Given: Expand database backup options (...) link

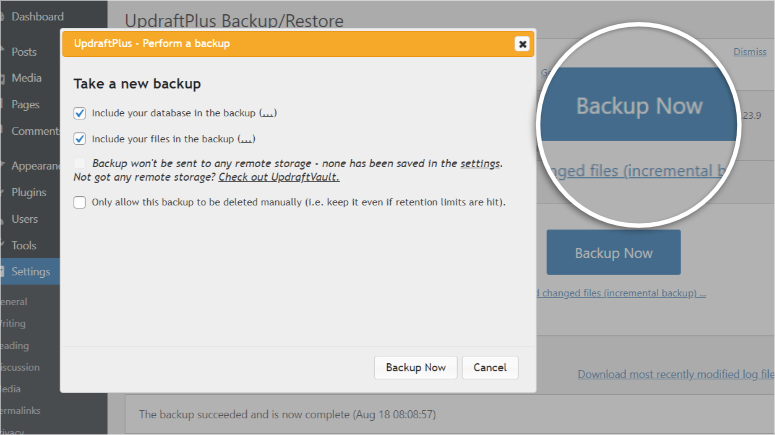Looking at the screenshot, I should [x=268, y=113].
